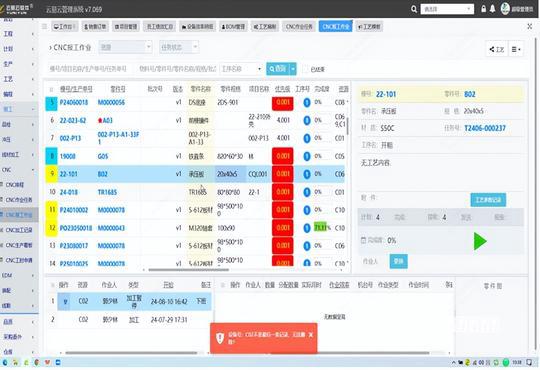
Task: Expand the EDM sidebar section
Action: (19, 275)
